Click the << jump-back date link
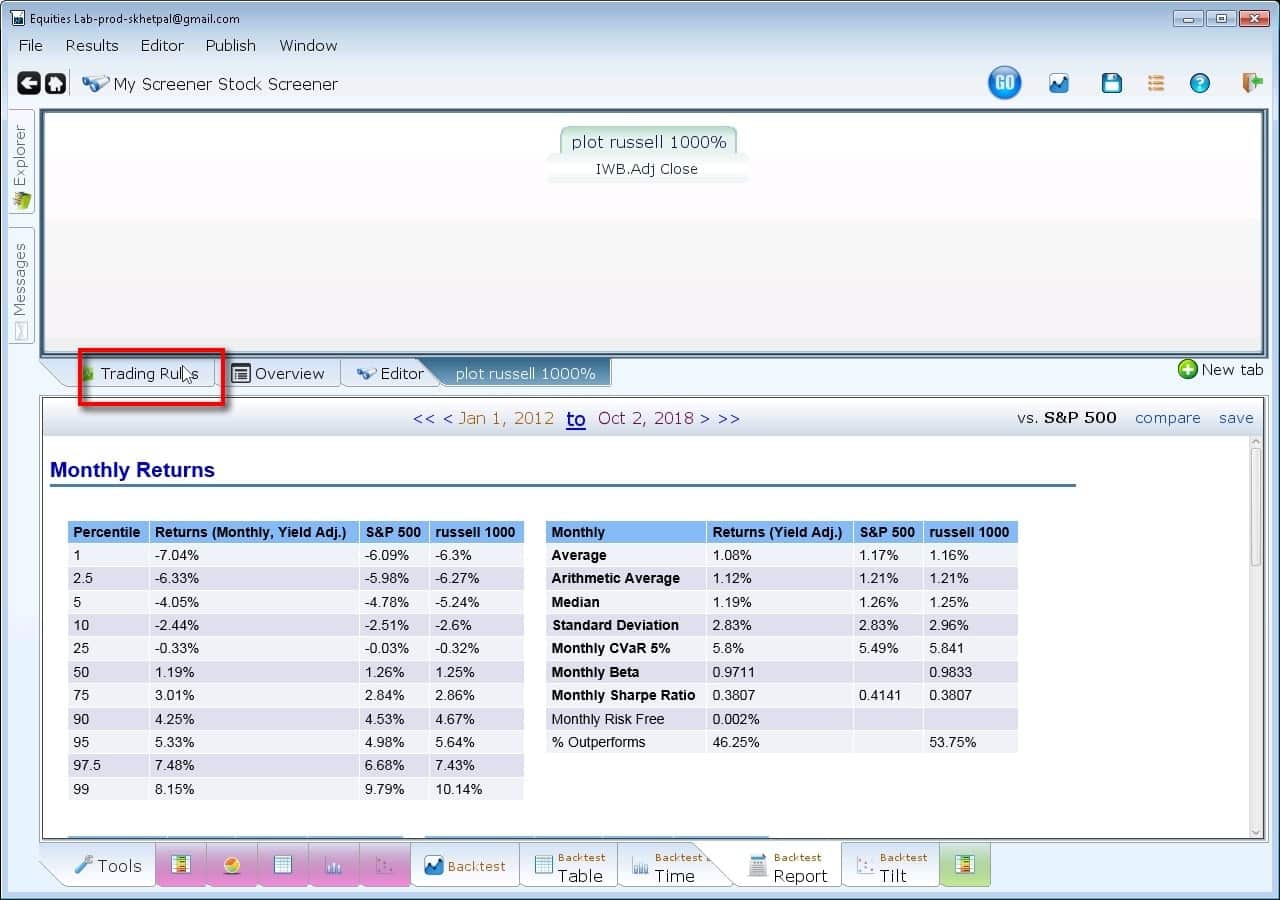The width and height of the screenshot is (1280, 900). (x=424, y=418)
